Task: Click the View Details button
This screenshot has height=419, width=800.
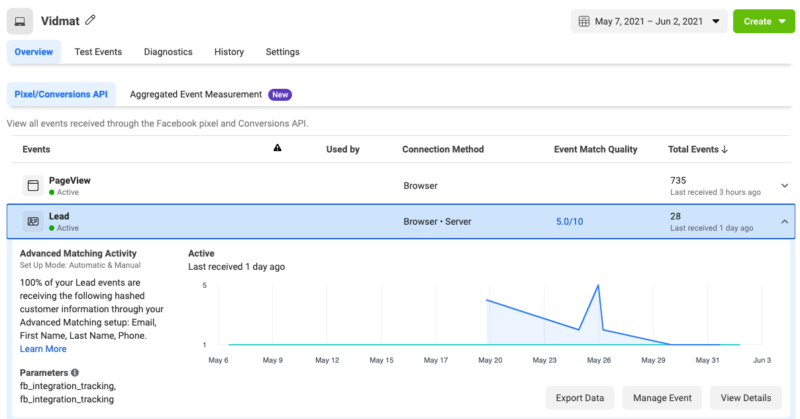Action: pyautogui.click(x=746, y=398)
